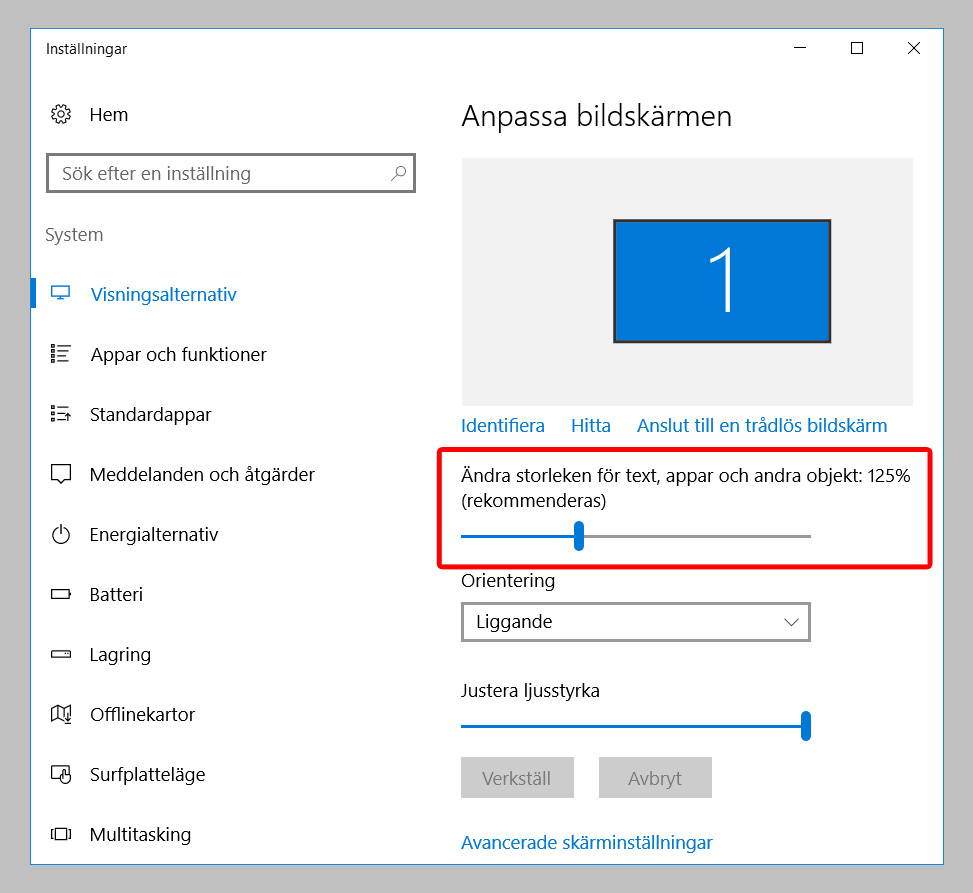
Task: Open the Orientering Liggande dropdown
Action: [635, 622]
